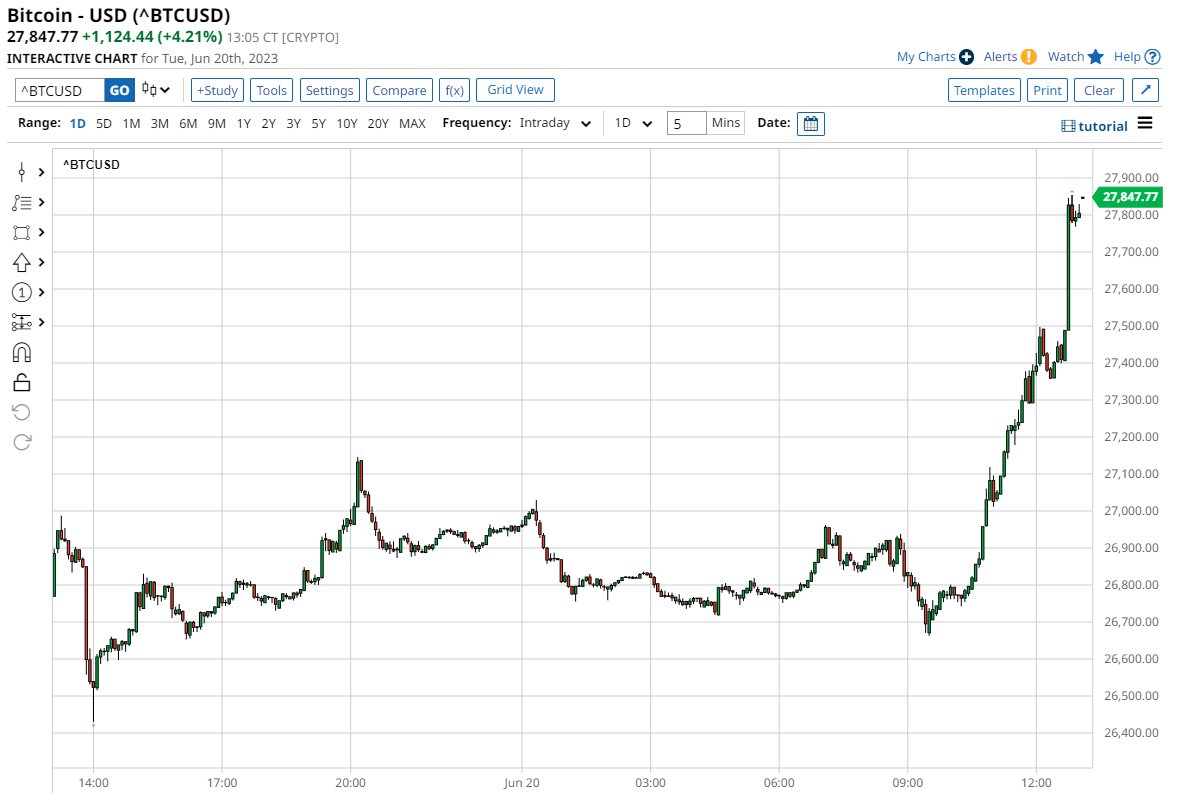Click the f(x) expressions button
Viewport: 1185px width, 801px height.
(454, 90)
